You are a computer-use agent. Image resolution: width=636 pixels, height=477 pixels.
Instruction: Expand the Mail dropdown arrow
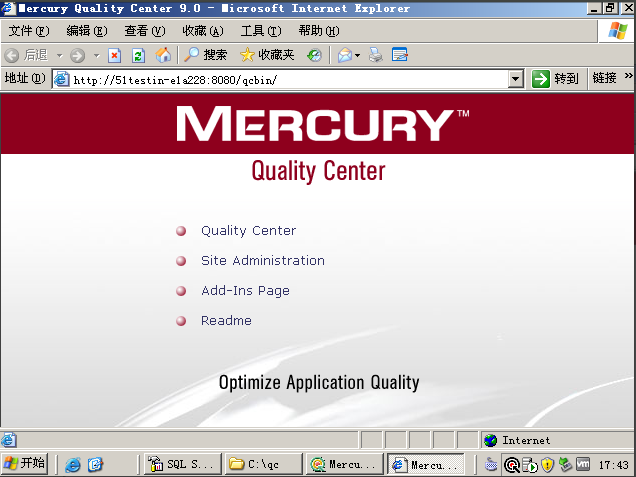[357, 55]
